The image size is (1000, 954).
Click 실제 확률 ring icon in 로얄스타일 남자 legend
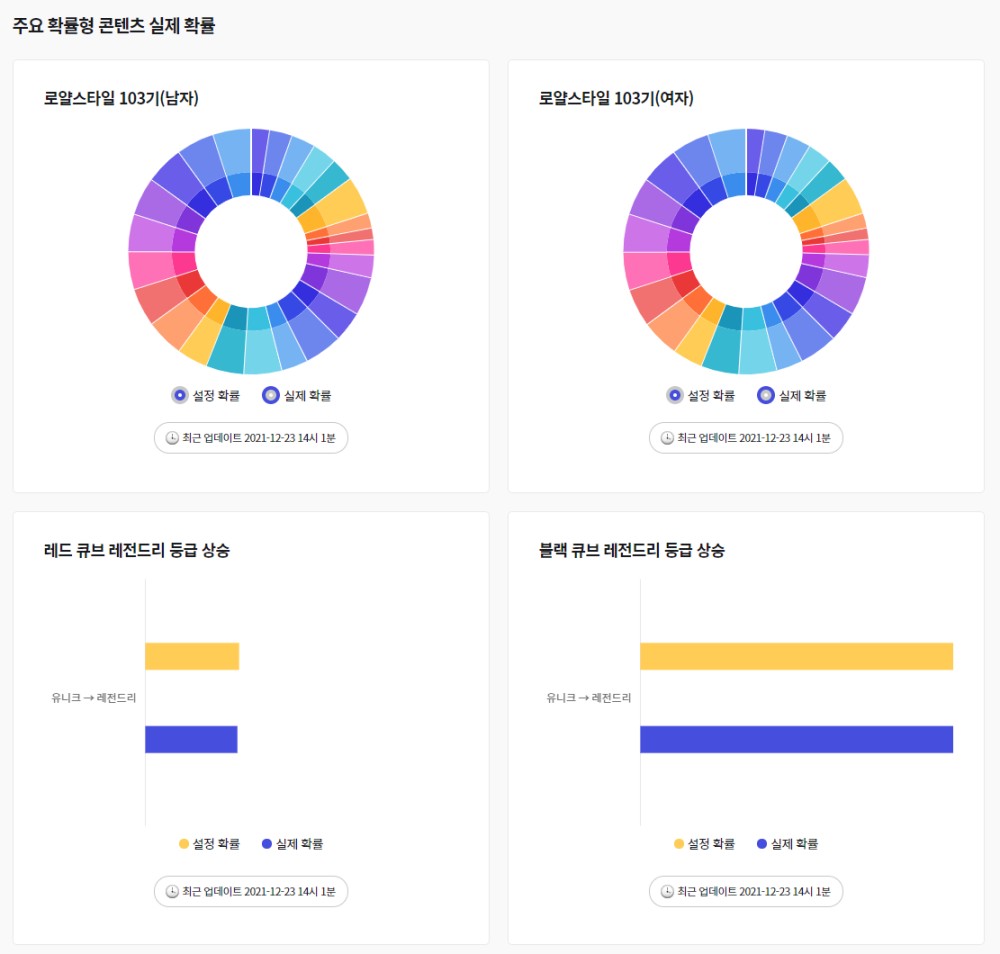click(x=270, y=395)
